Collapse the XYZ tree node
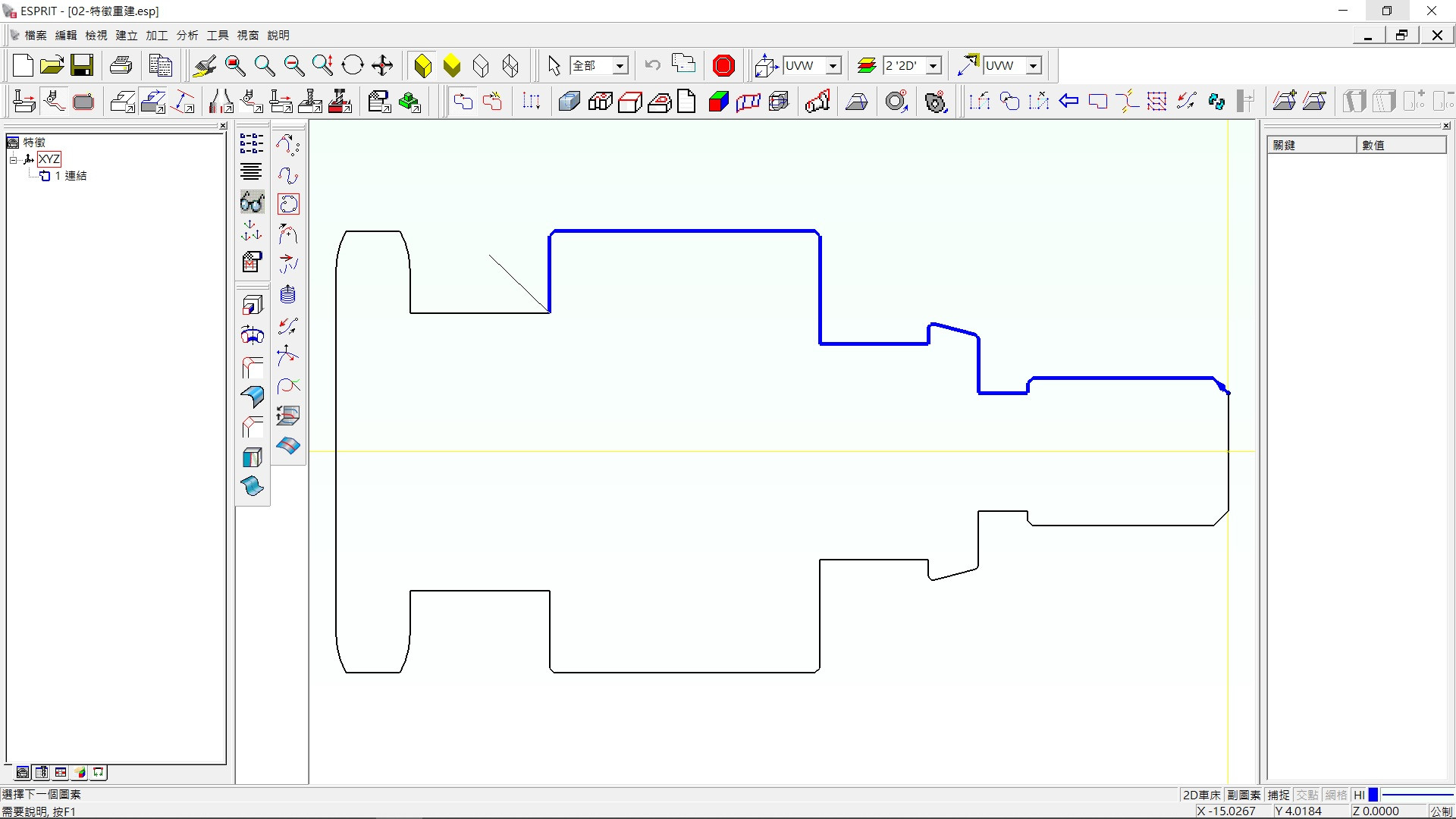The width and height of the screenshot is (1456, 819). pos(13,159)
